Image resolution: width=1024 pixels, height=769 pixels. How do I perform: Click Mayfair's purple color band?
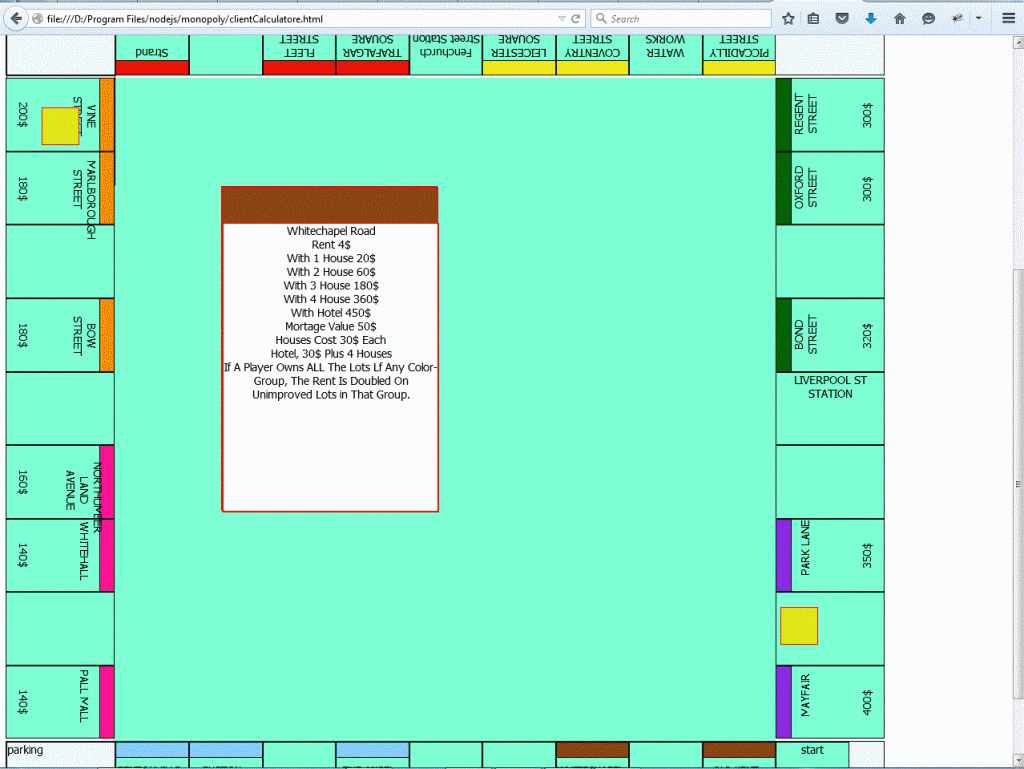click(784, 702)
